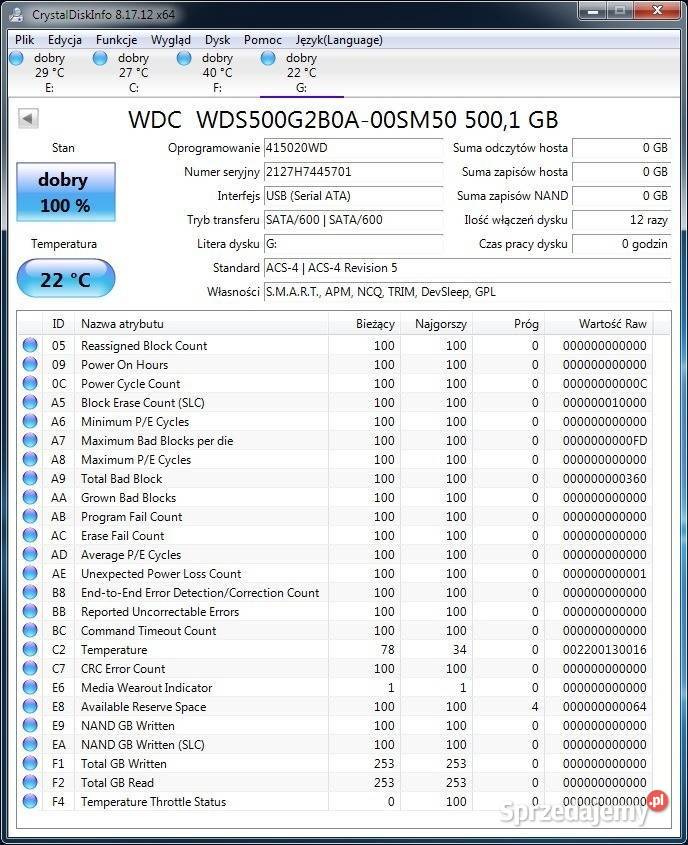
Task: Go to previous disk with left arrow
Action: pyautogui.click(x=28, y=119)
